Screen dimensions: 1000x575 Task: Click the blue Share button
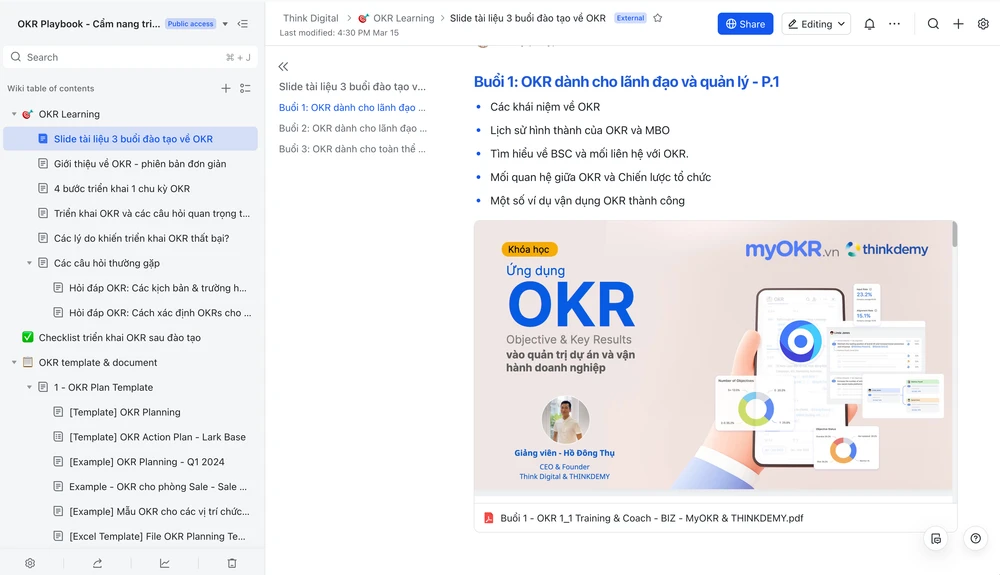[745, 24]
